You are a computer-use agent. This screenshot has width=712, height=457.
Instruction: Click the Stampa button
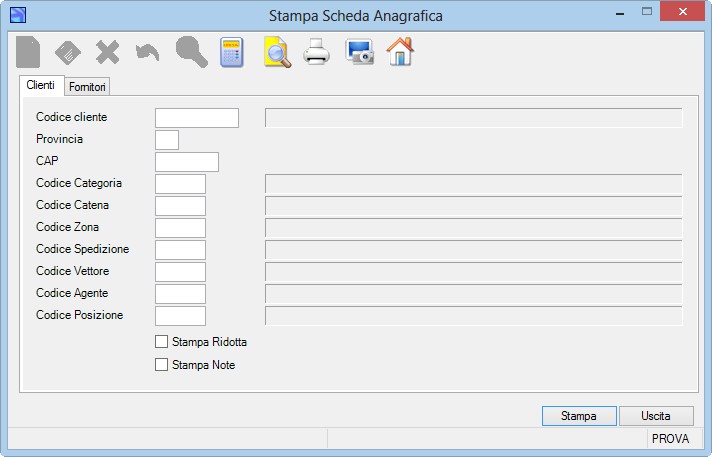pyautogui.click(x=579, y=416)
